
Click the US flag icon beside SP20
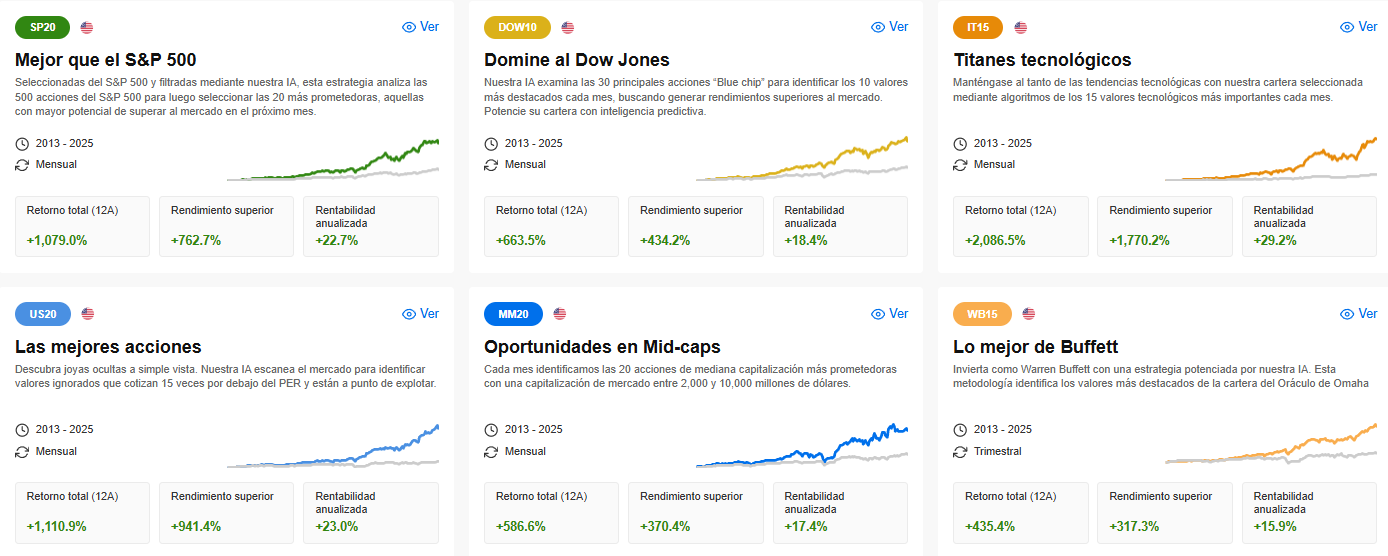[x=87, y=27]
